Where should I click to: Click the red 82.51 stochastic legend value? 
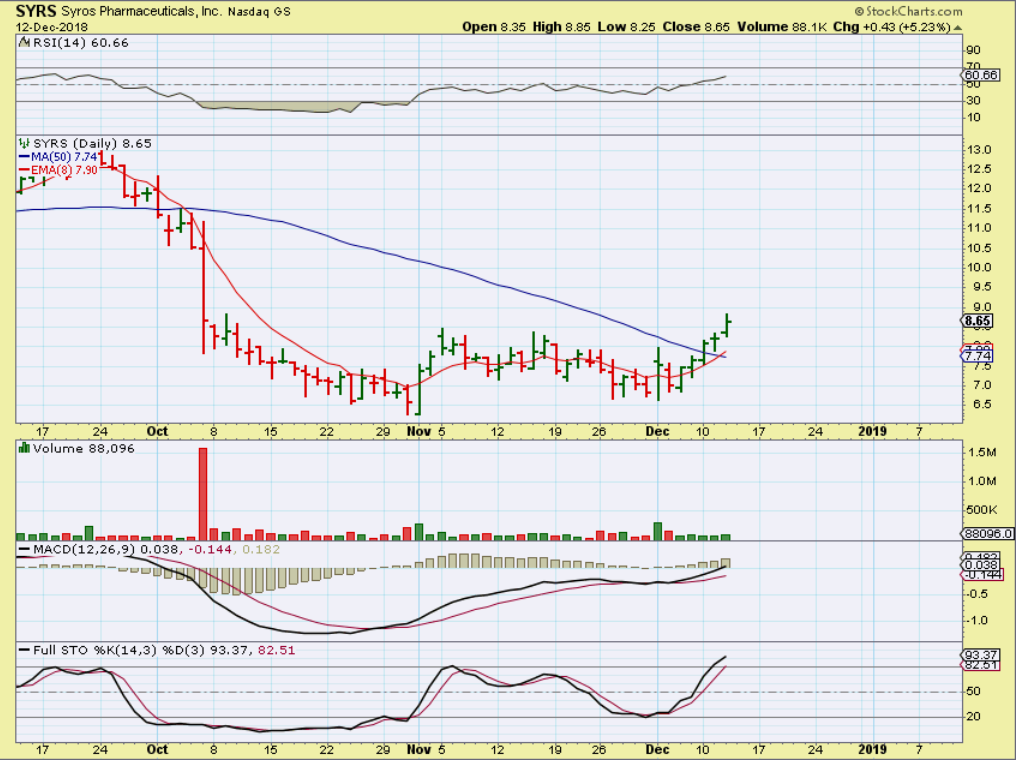(x=277, y=650)
